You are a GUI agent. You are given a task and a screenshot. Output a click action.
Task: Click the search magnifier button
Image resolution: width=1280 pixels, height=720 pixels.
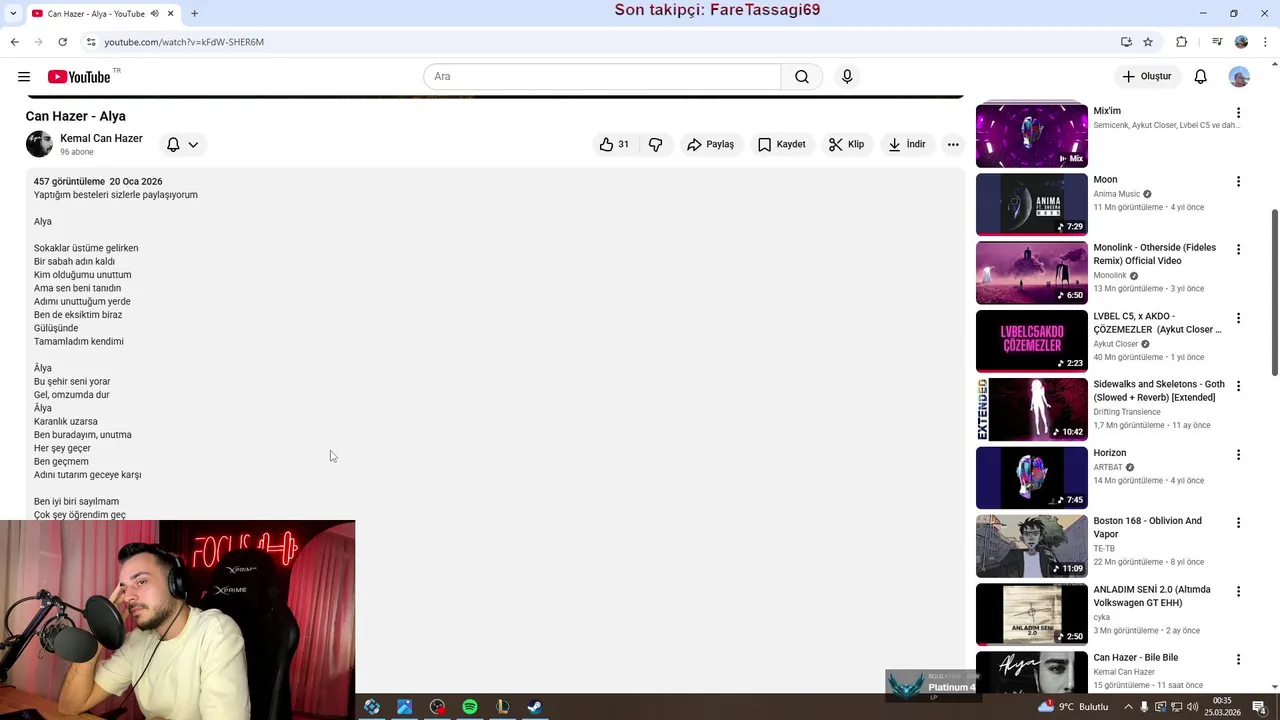(x=802, y=77)
